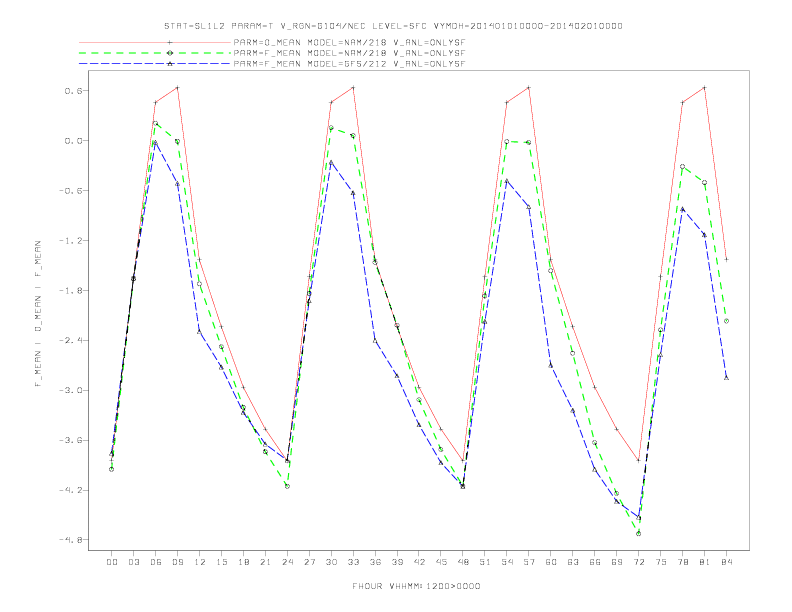The width and height of the screenshot is (792, 612).
Task: Click x-axis tick label 24
Action: (287, 562)
